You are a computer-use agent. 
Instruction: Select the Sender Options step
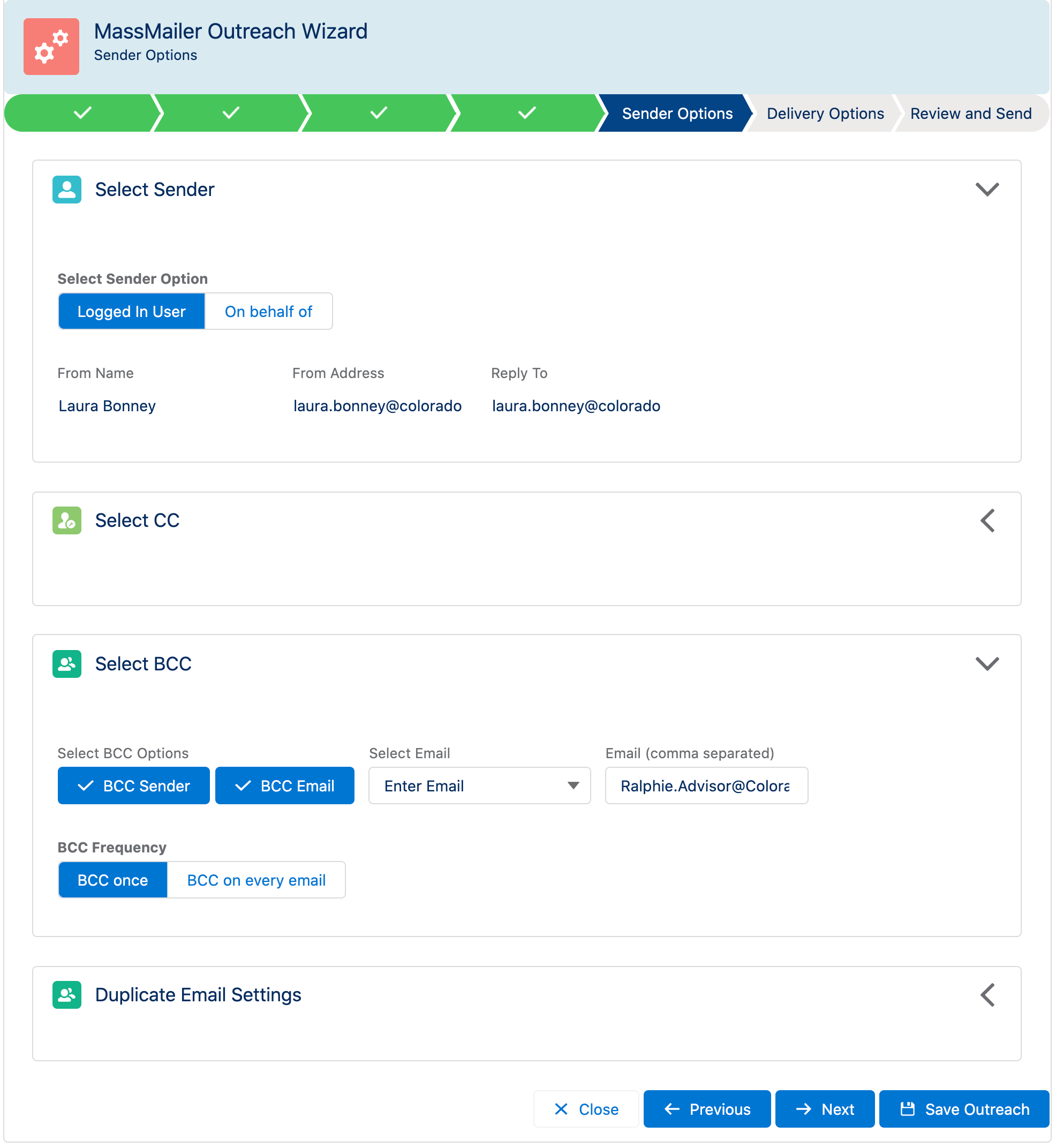(x=677, y=113)
